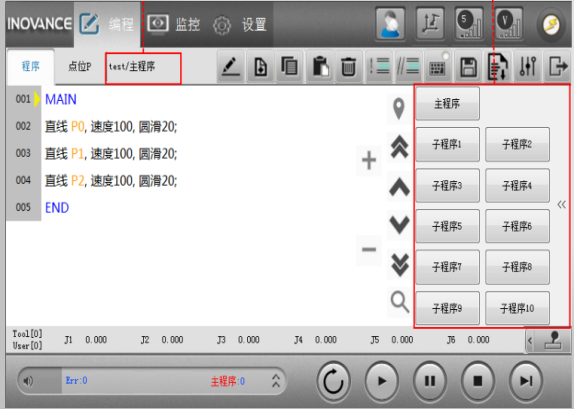Image resolution: width=574 pixels, height=409 pixels.
Task: Select the 子程序3 button
Action: point(447,186)
